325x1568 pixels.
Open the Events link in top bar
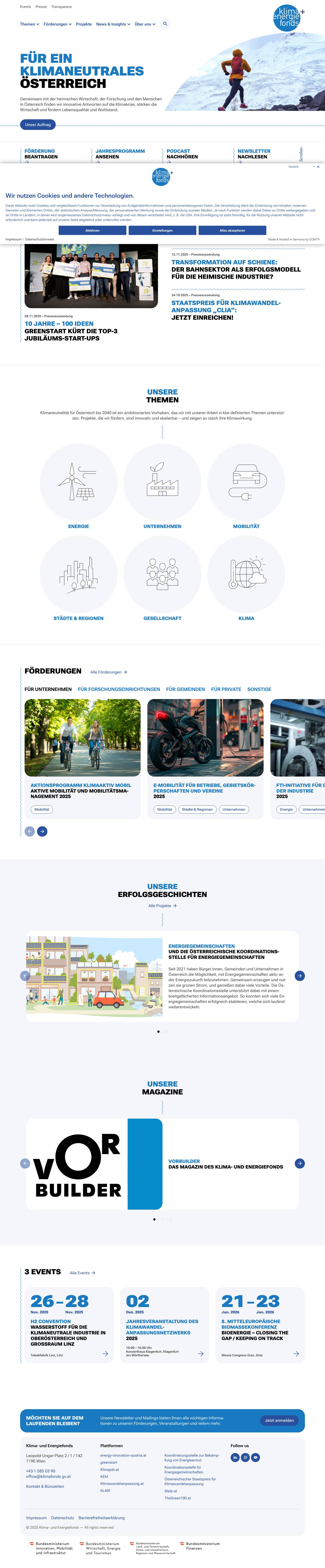coord(26,7)
